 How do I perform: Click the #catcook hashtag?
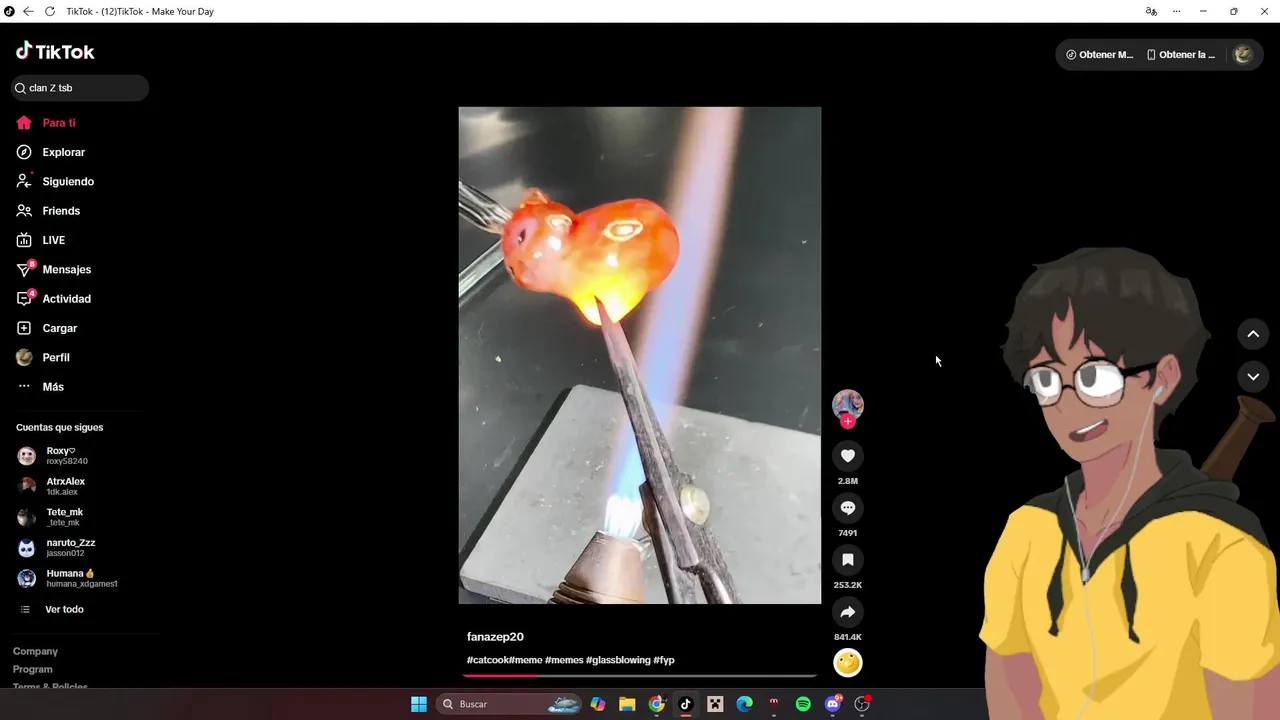488,660
